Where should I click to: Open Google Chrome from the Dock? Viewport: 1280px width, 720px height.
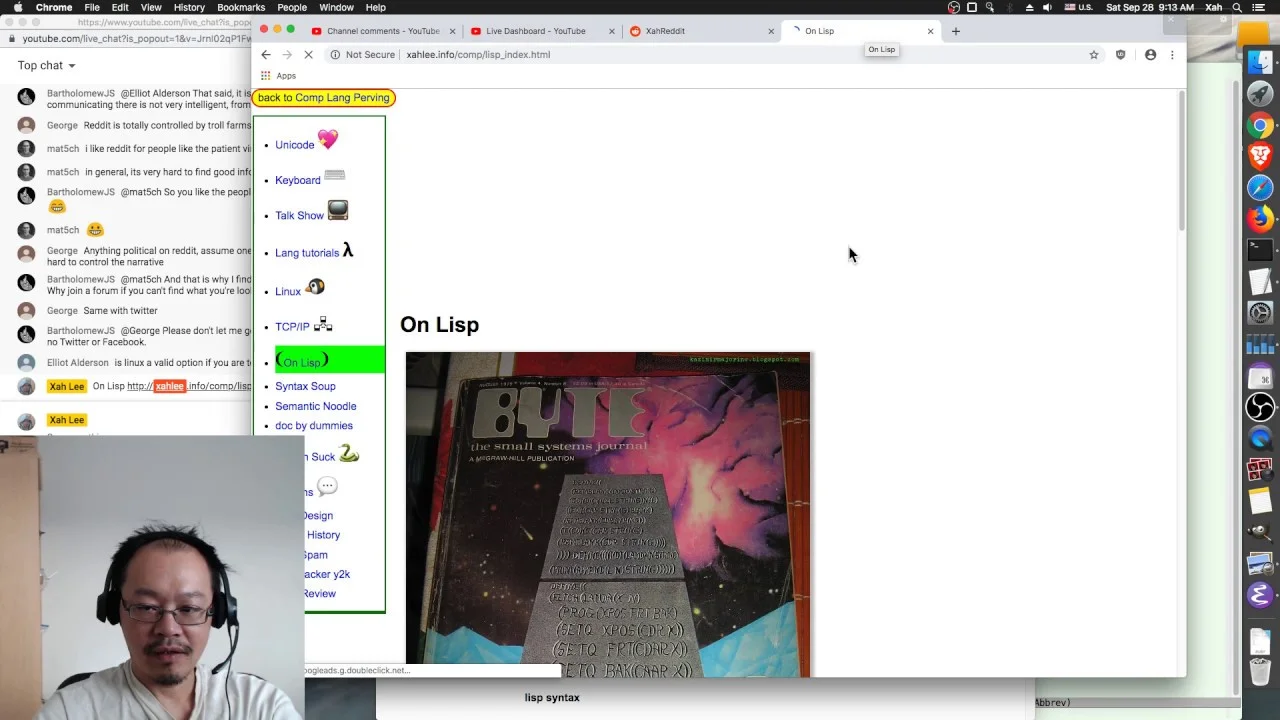1260,125
